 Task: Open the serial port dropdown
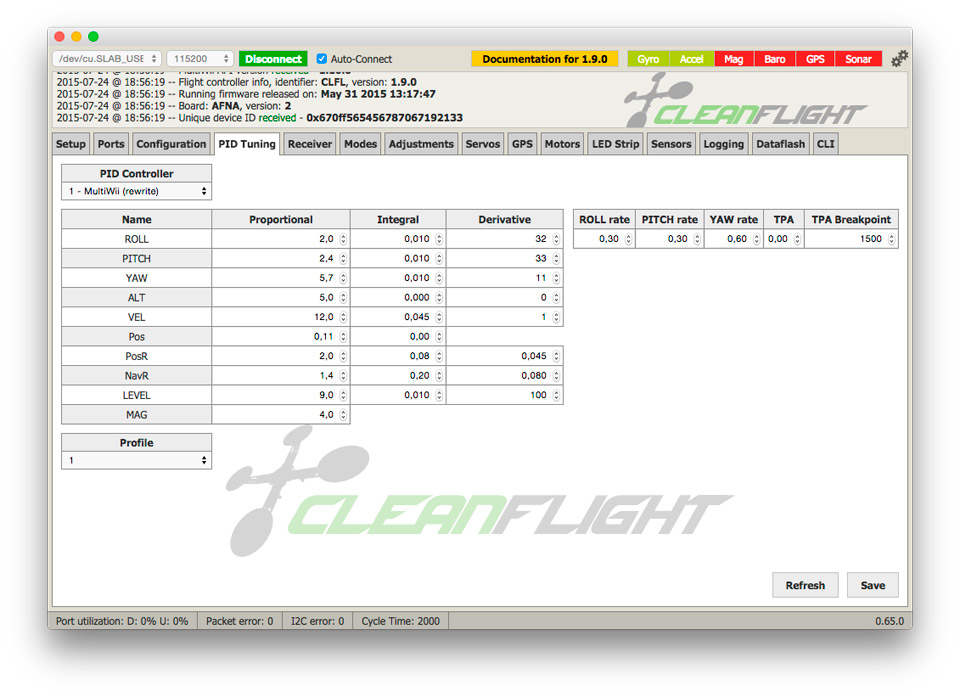(x=107, y=59)
